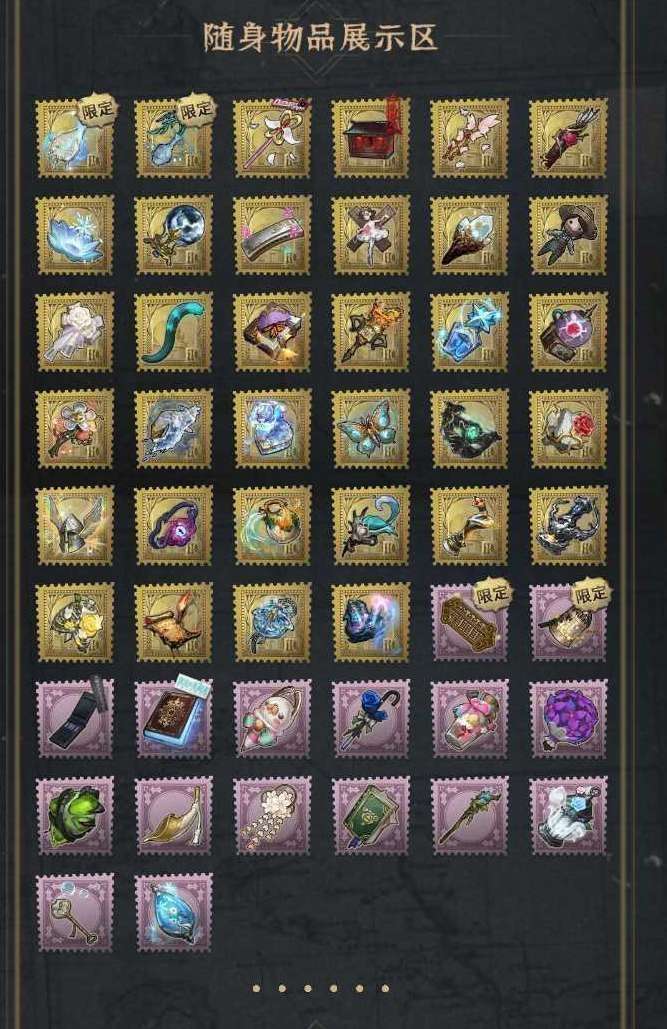
Task: Select the green frog accessory stamp
Action: click(x=75, y=816)
